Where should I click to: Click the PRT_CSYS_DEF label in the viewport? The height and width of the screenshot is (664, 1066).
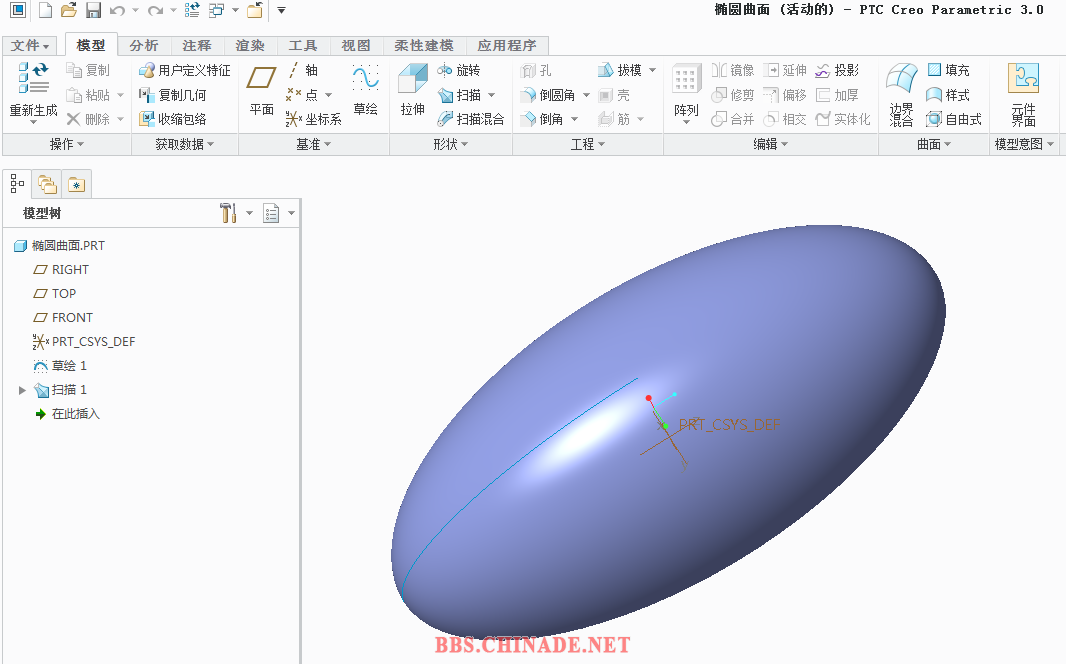(x=729, y=425)
